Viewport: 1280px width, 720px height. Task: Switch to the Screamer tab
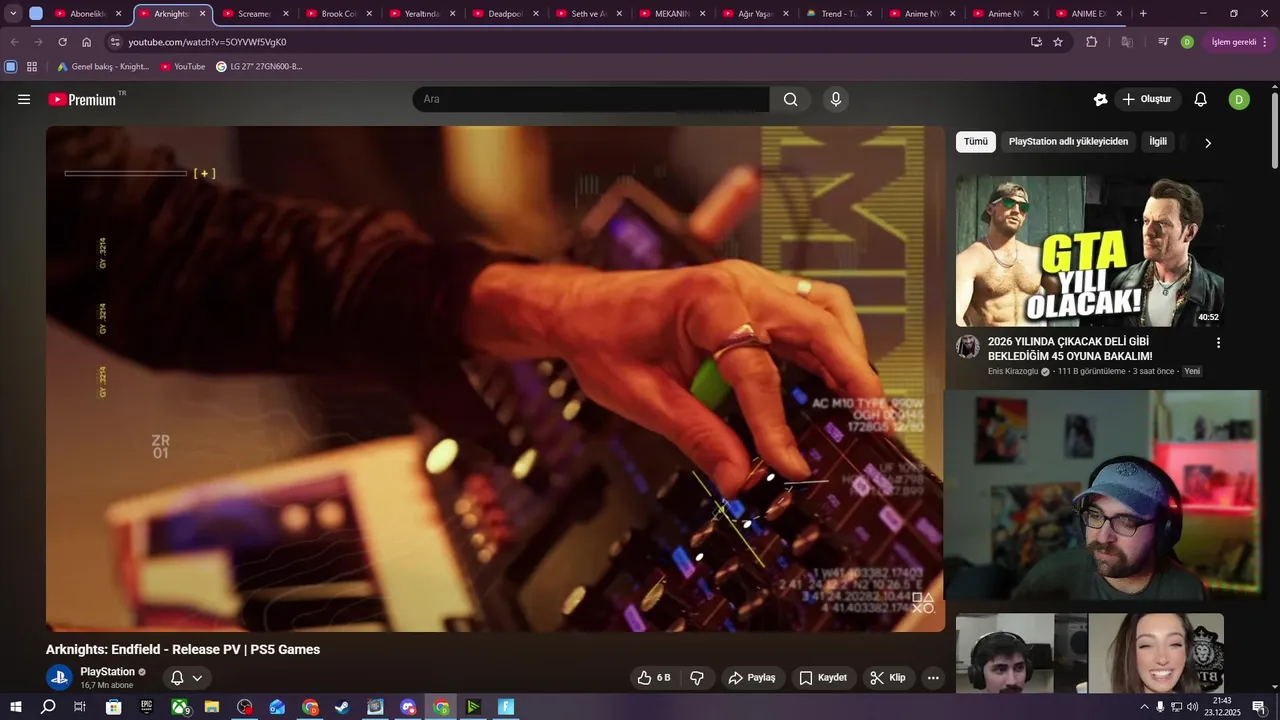pos(255,14)
